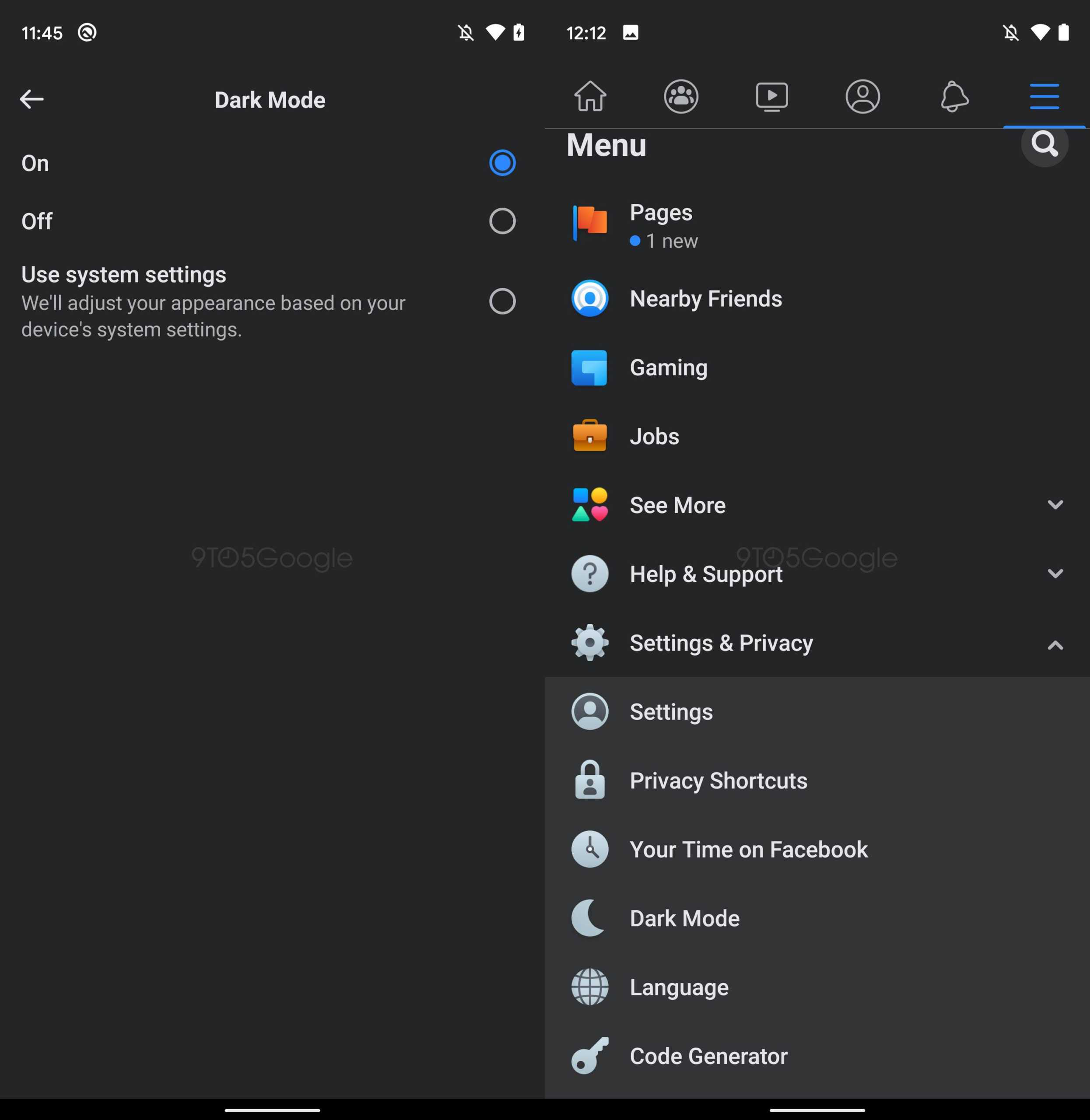The height and width of the screenshot is (1120, 1090).
Task: Open Jobs menu entry
Action: (x=817, y=436)
